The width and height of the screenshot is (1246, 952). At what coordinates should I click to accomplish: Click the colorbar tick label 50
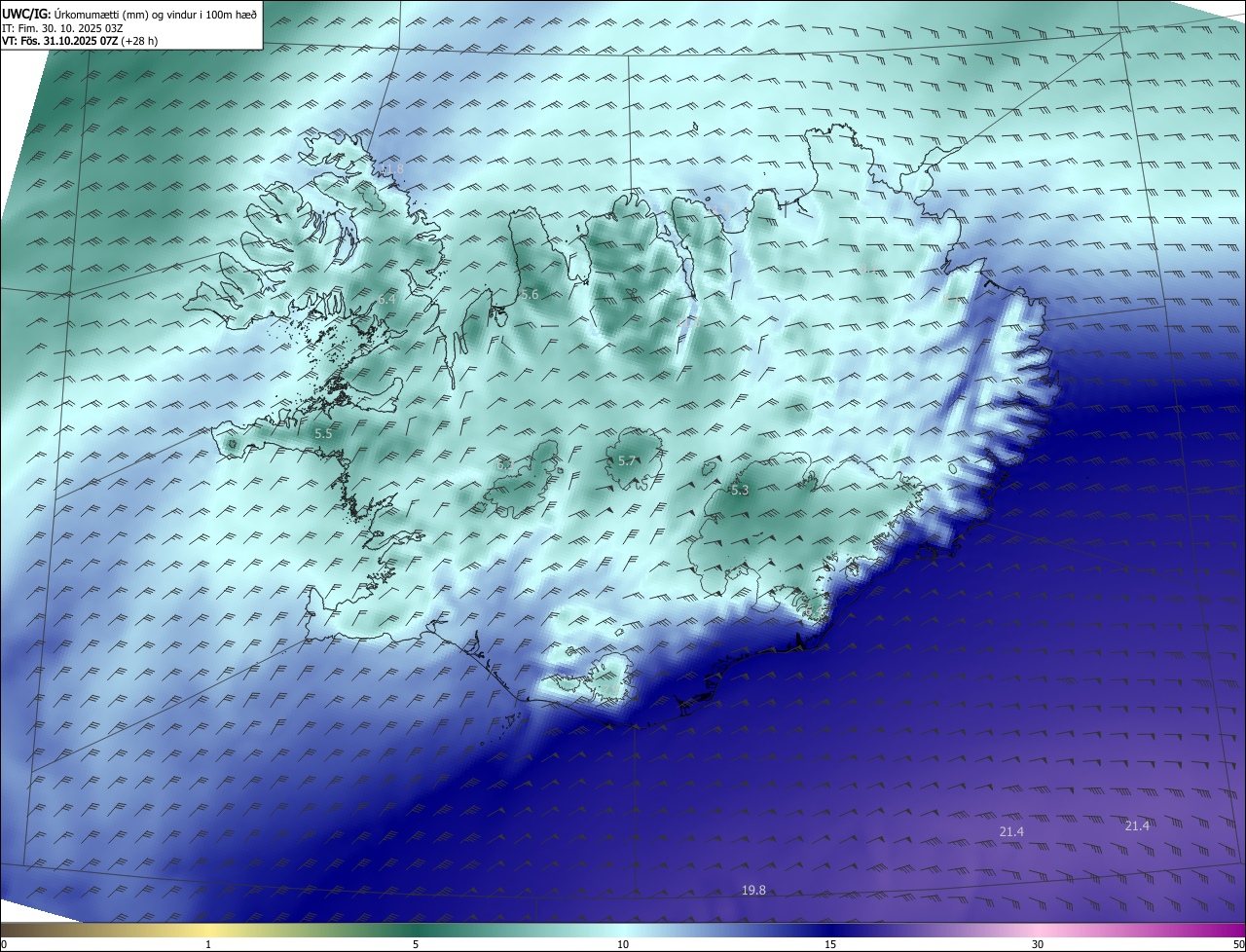coord(1238,944)
